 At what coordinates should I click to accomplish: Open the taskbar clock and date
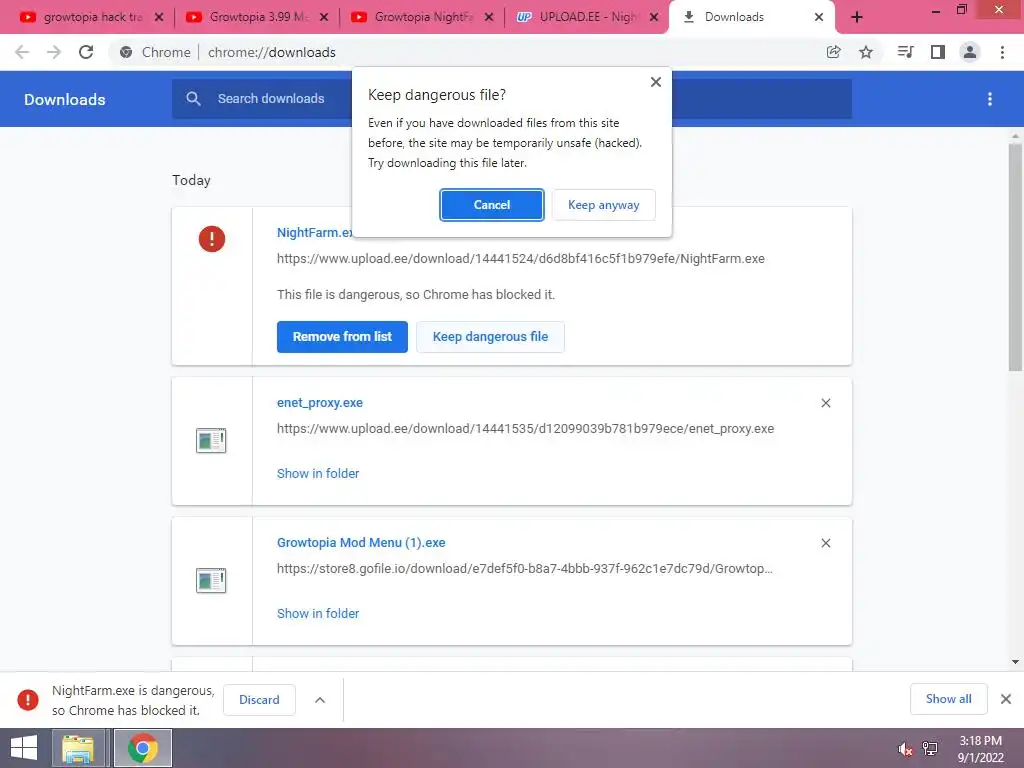coord(980,749)
